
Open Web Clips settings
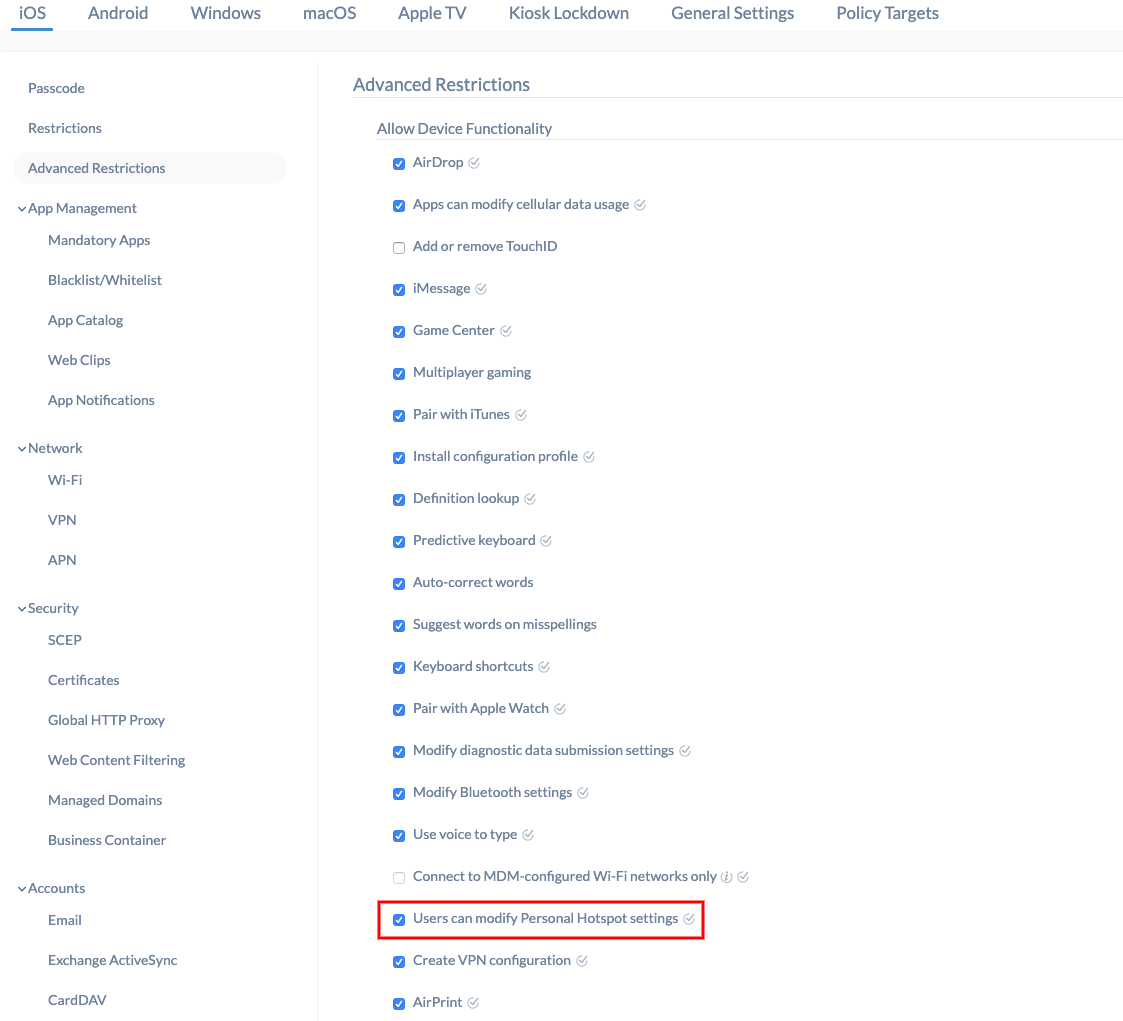coord(79,360)
